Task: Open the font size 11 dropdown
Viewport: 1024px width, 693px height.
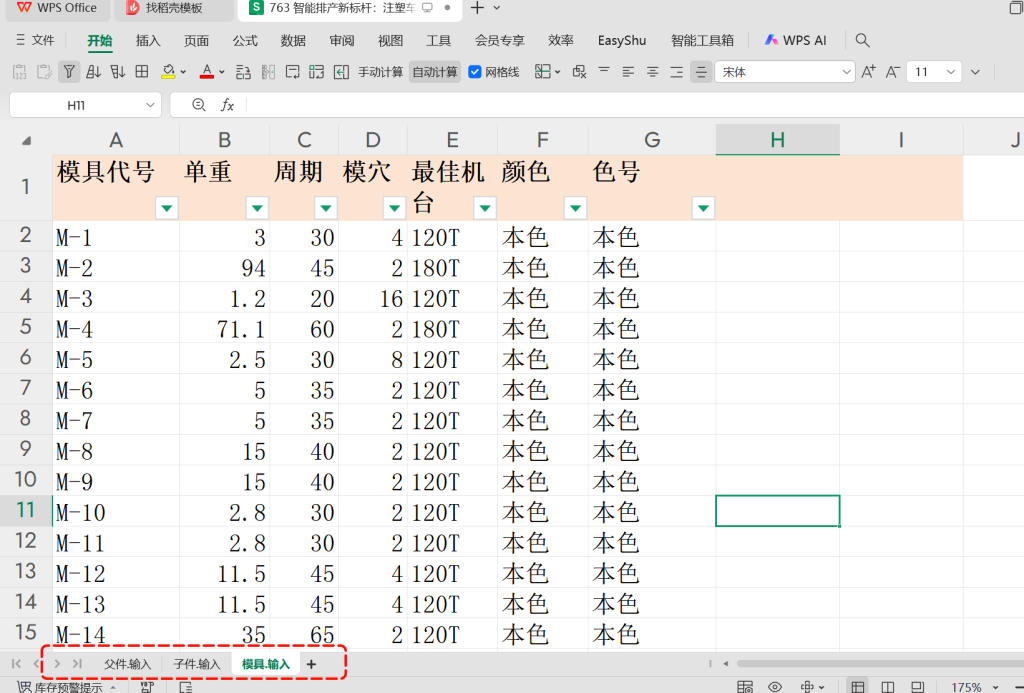Action: click(951, 72)
